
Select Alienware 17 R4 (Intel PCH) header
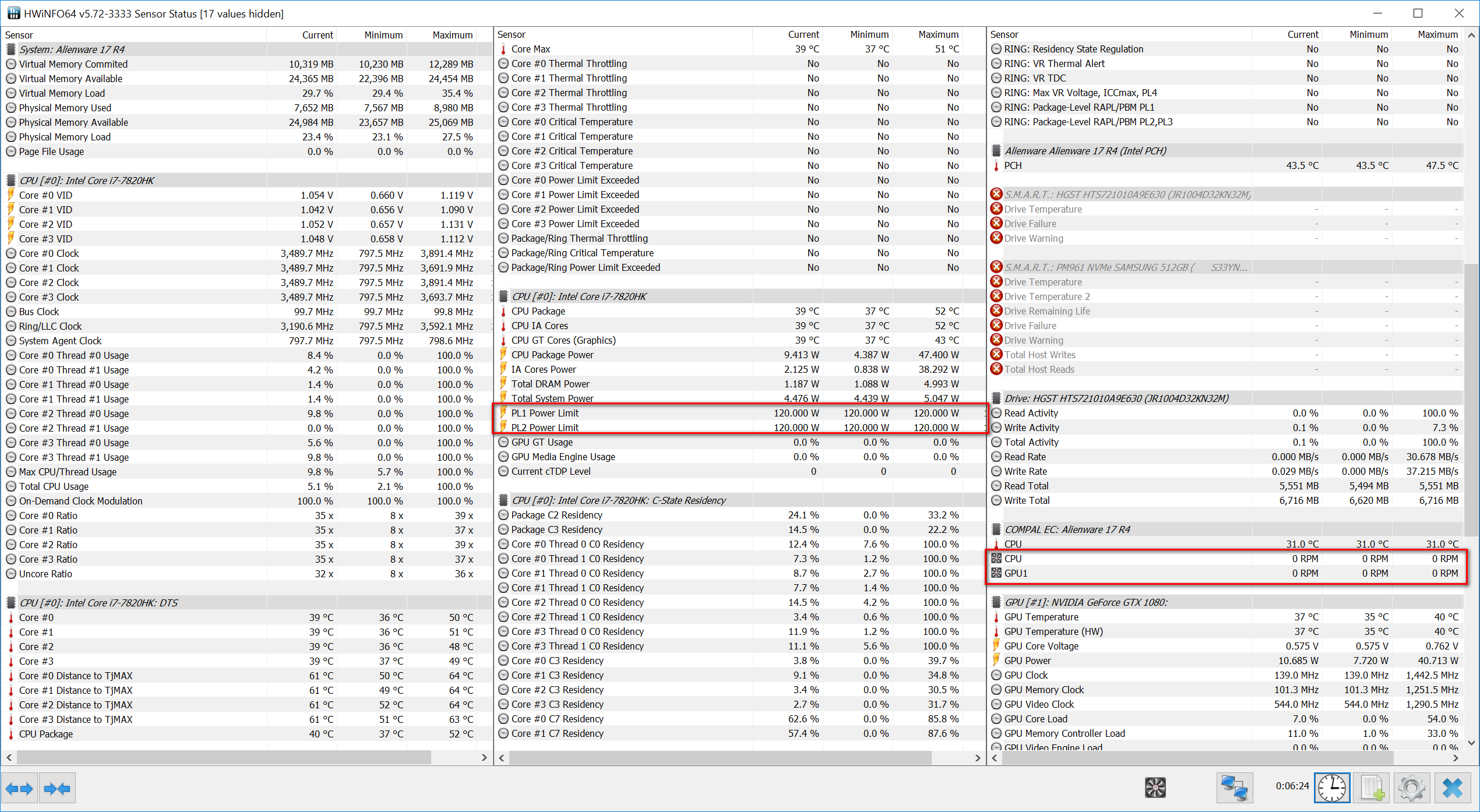(1227, 151)
